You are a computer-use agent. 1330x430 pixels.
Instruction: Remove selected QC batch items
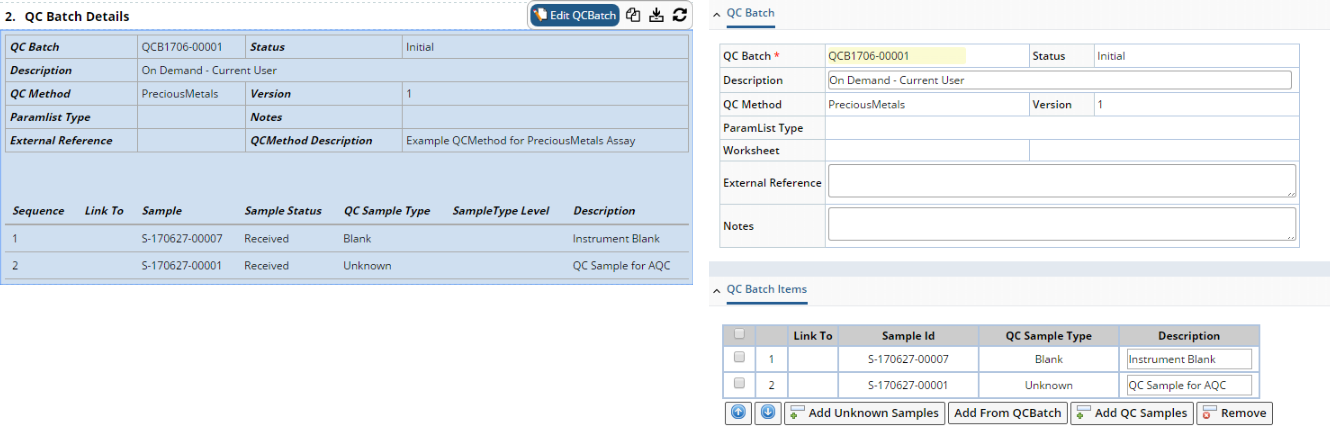point(1234,413)
